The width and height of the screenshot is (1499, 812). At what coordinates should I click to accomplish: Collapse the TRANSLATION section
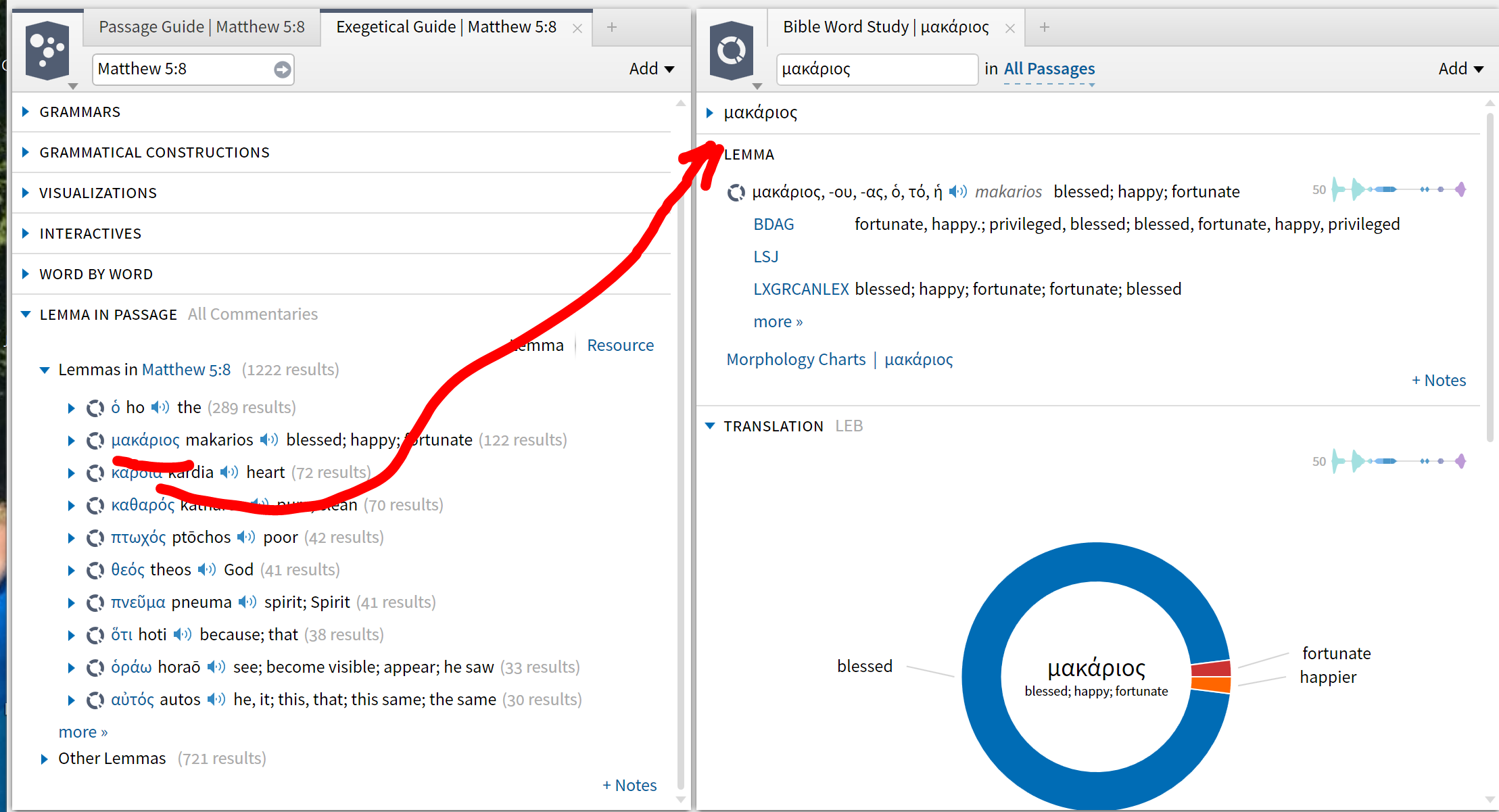(x=710, y=426)
